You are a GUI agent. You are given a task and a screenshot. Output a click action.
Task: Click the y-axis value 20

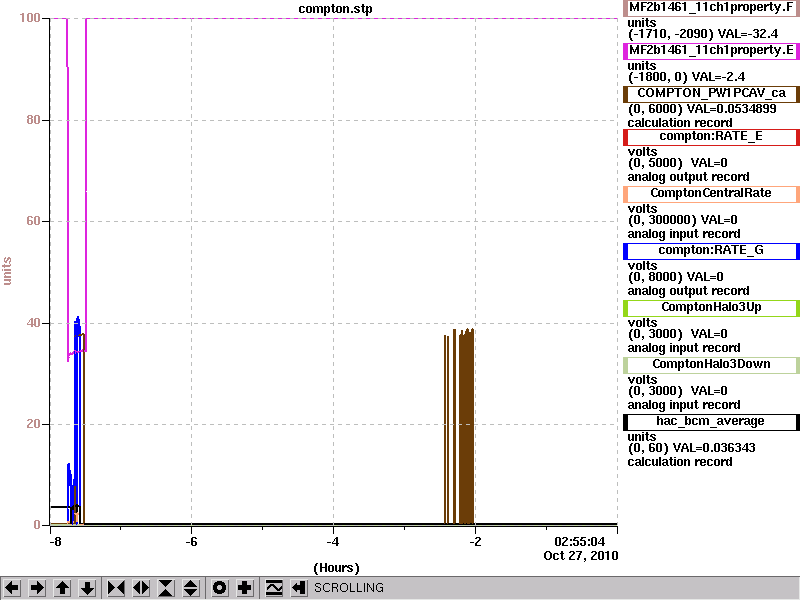pos(33,424)
